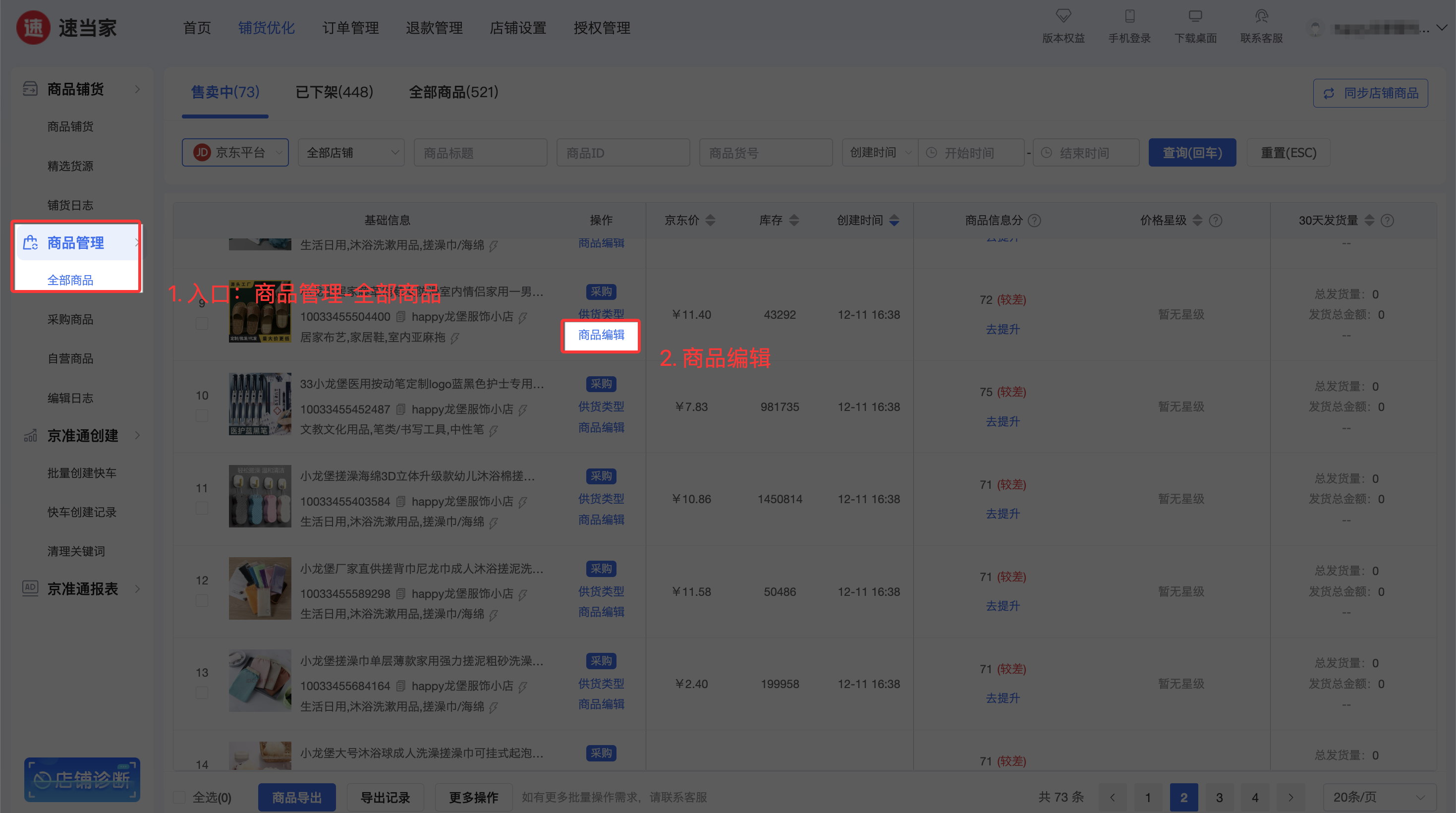Copy product ID 1003345452487 icon
This screenshot has width=1456, height=813.
[x=401, y=409]
